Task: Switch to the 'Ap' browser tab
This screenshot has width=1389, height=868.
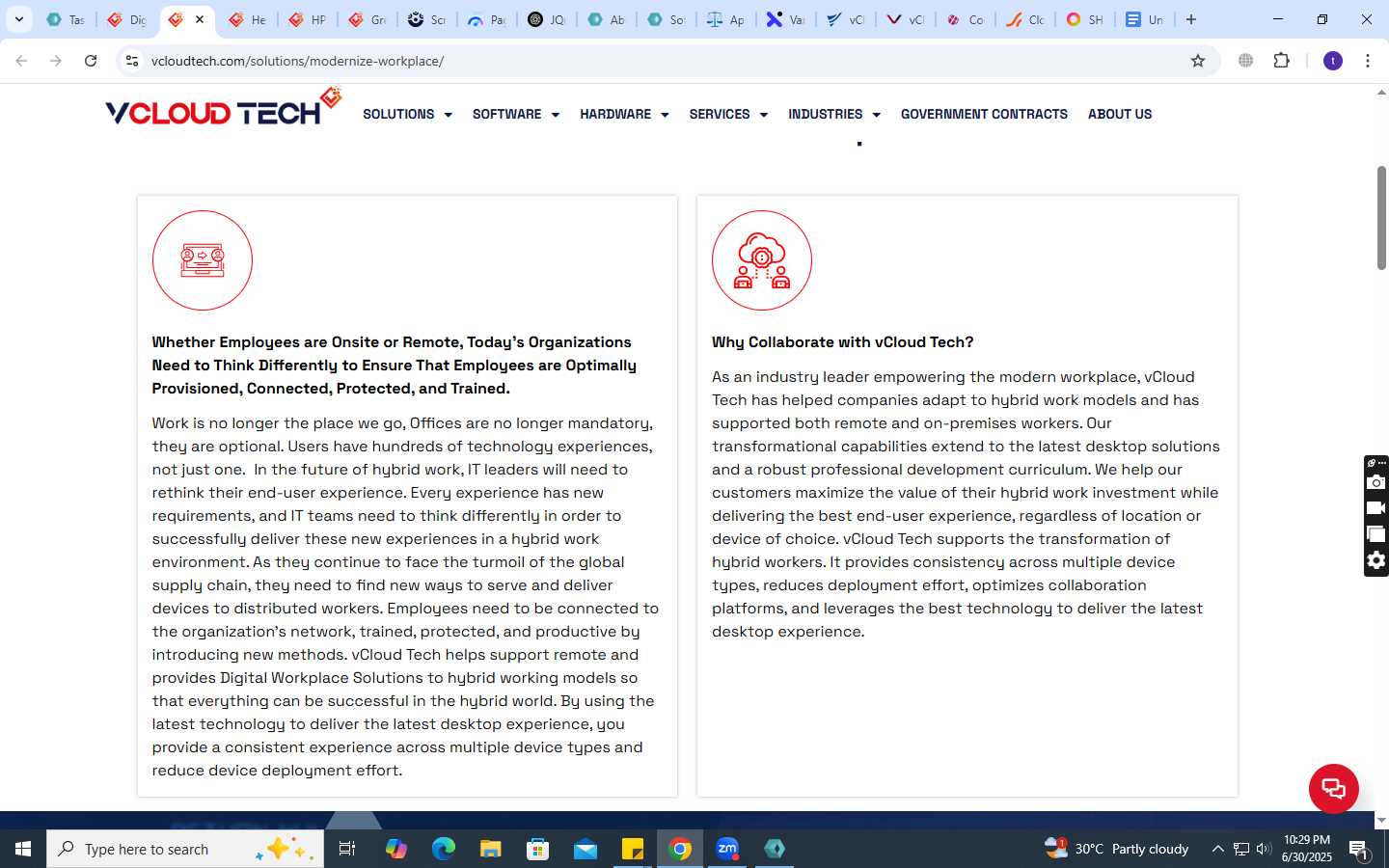Action: 726,19
